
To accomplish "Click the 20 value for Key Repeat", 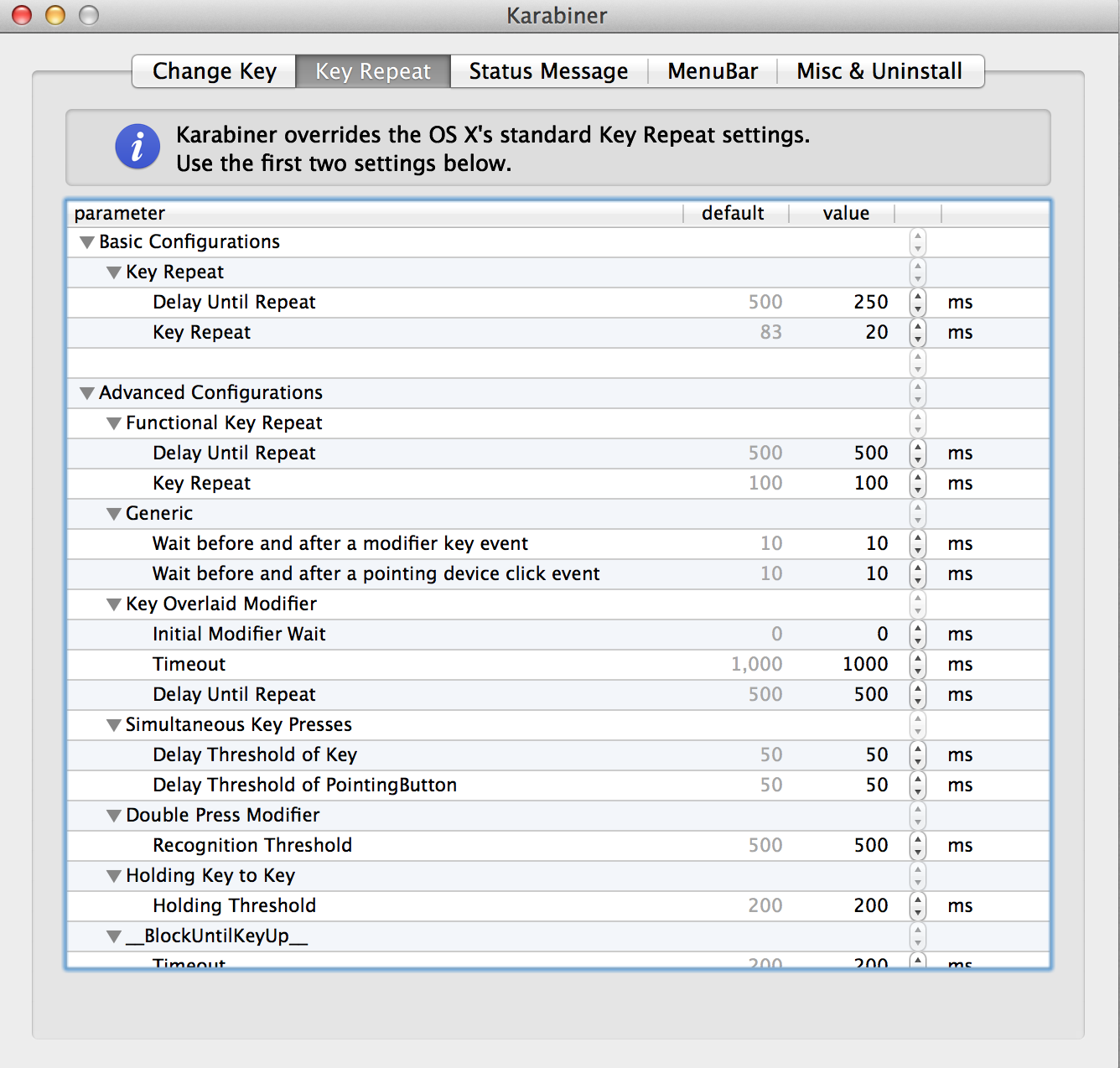I will pos(877,333).
